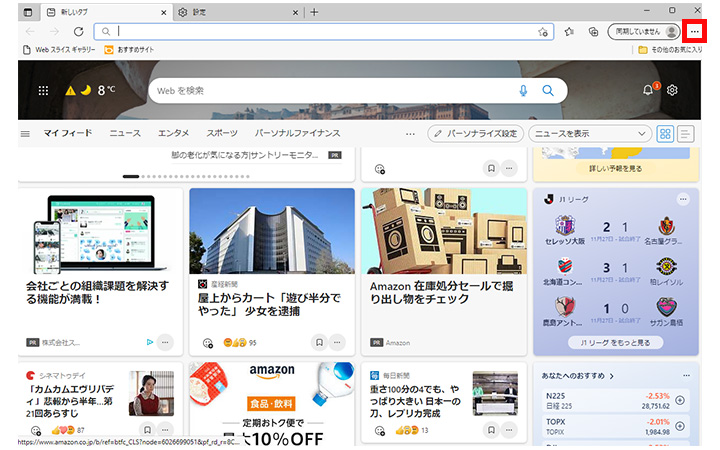Close the 新しいタブ tab

(x=163, y=13)
